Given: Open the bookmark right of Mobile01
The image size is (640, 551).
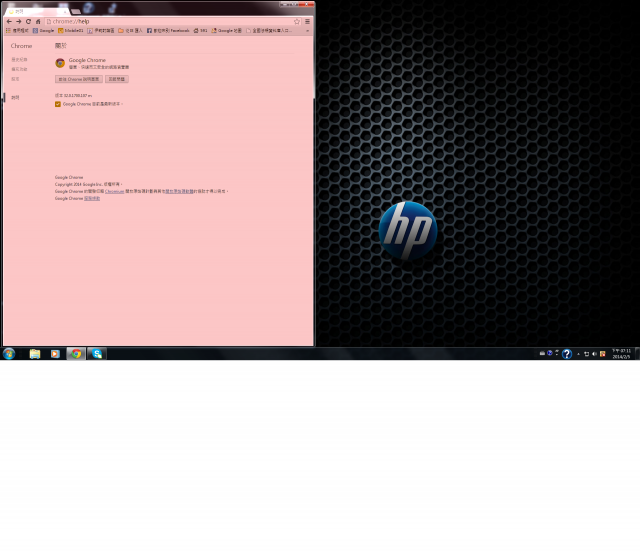Looking at the screenshot, I should click(101, 30).
